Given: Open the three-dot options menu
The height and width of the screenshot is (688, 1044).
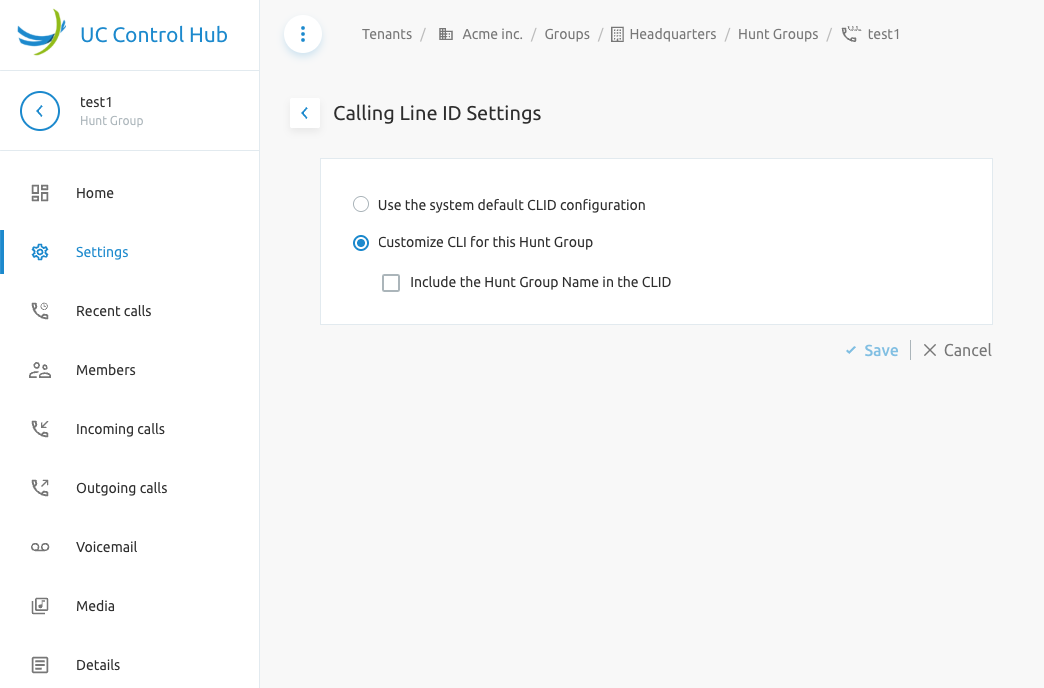Looking at the screenshot, I should pos(303,34).
